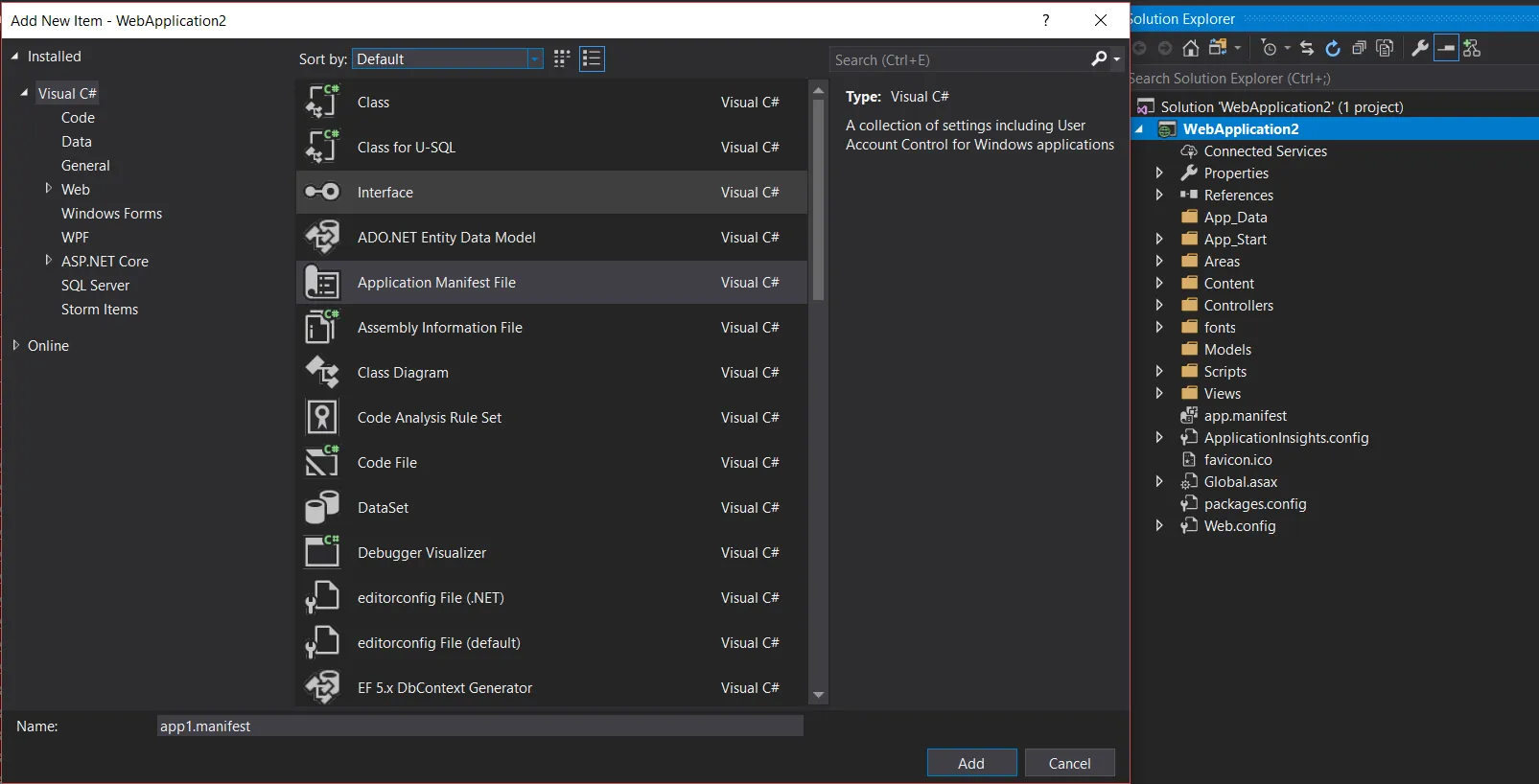The width and height of the screenshot is (1539, 784).
Task: Click the search magnifier icon in dialog
Action: pos(1099,59)
